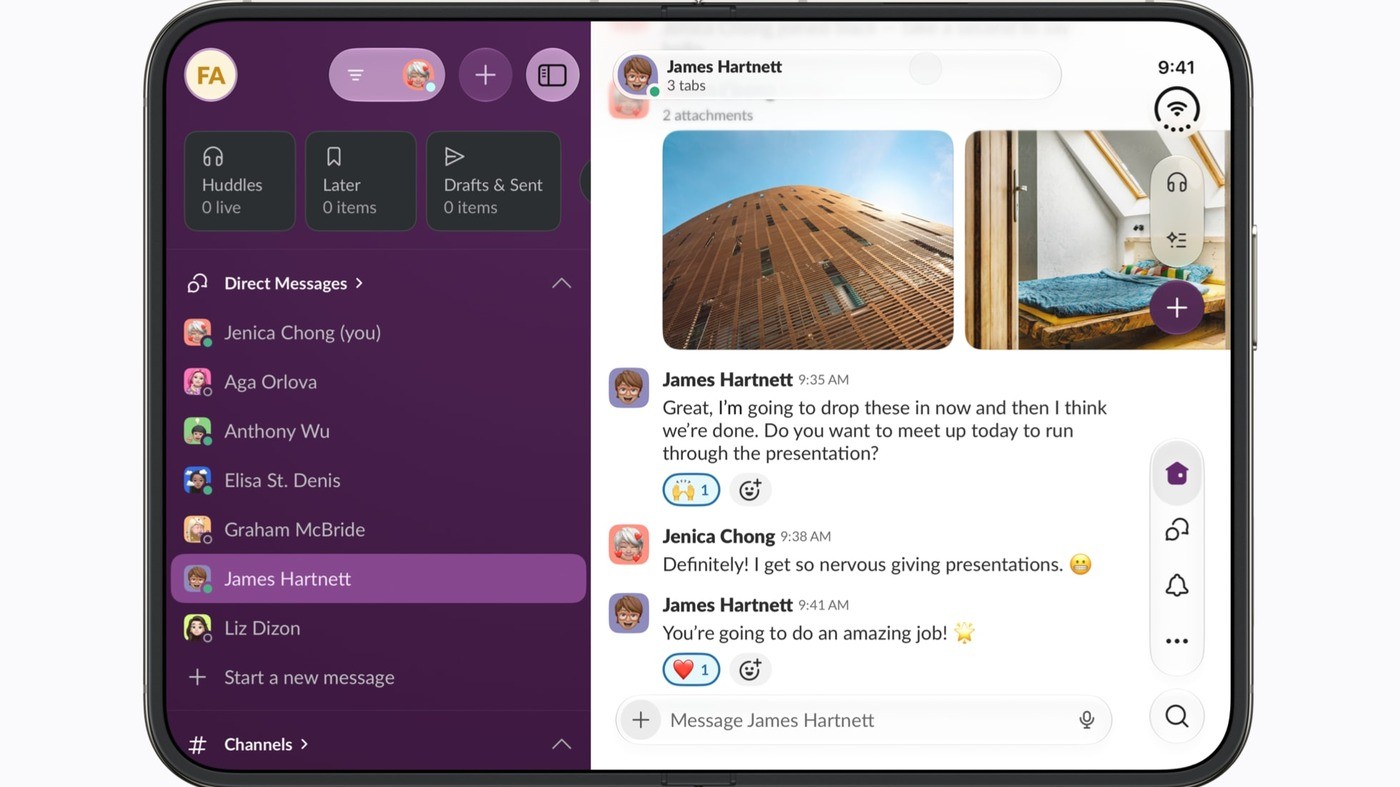
Task: Open James Hartnett's avatar on 9:35 AM message
Action: point(629,387)
